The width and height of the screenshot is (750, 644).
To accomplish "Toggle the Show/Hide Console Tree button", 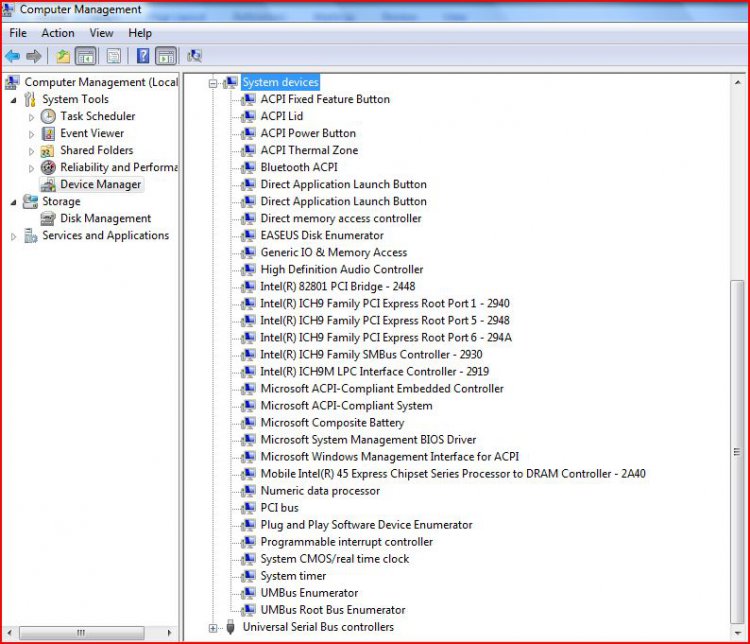I will pyautogui.click(x=86, y=56).
